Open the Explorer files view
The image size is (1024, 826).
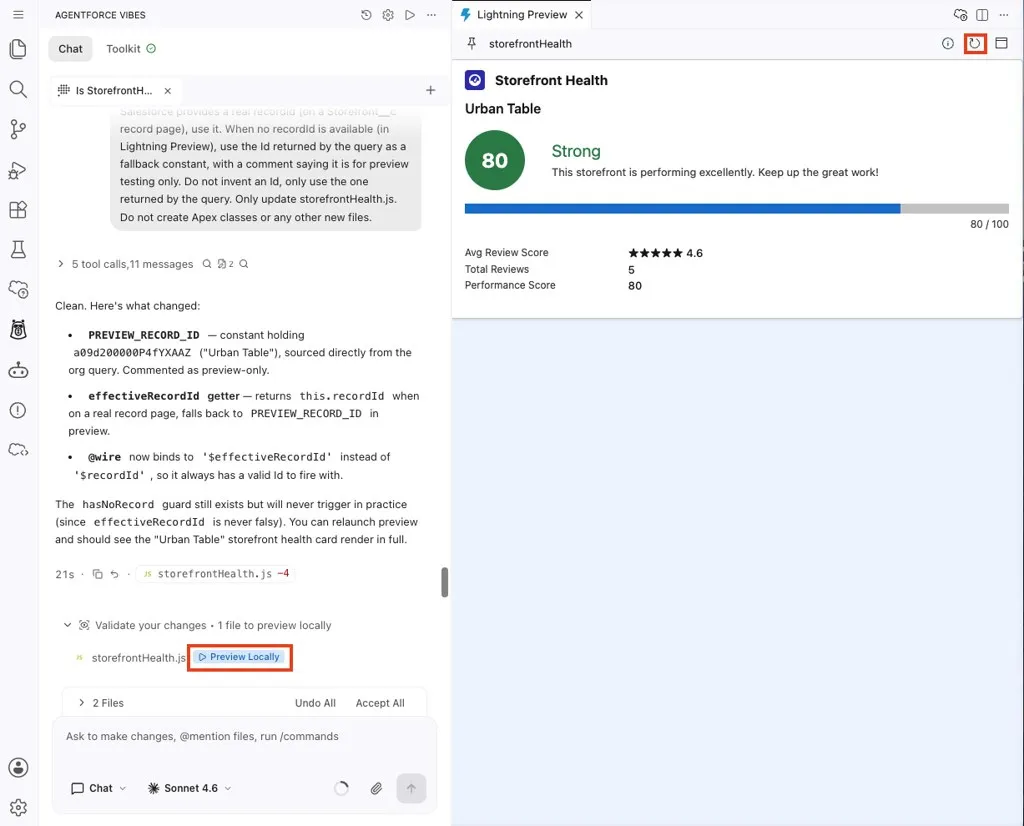(x=18, y=49)
